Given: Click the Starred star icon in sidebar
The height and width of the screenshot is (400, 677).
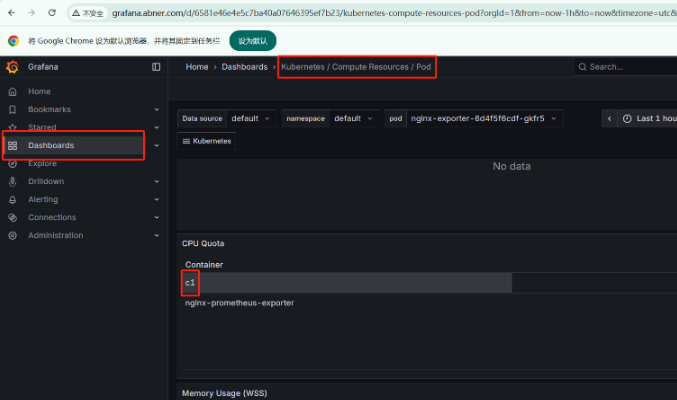Looking at the screenshot, I should coord(13,127).
